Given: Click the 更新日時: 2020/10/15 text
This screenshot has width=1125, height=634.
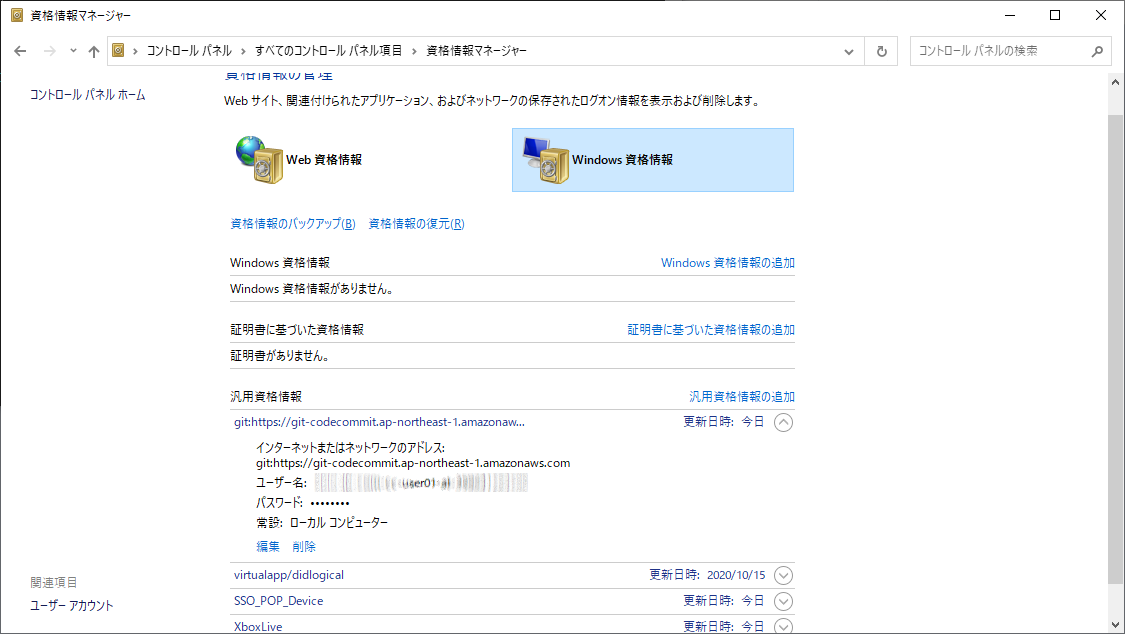Looking at the screenshot, I should click(x=707, y=575).
